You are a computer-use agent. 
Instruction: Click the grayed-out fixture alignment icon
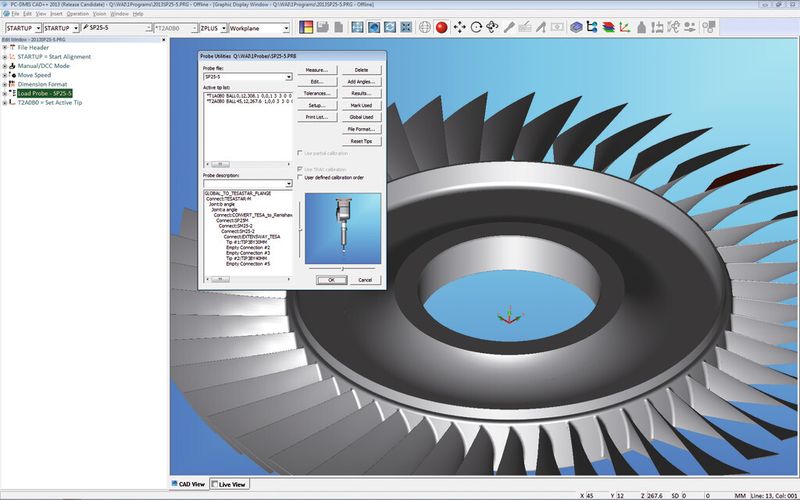[x=657, y=28]
